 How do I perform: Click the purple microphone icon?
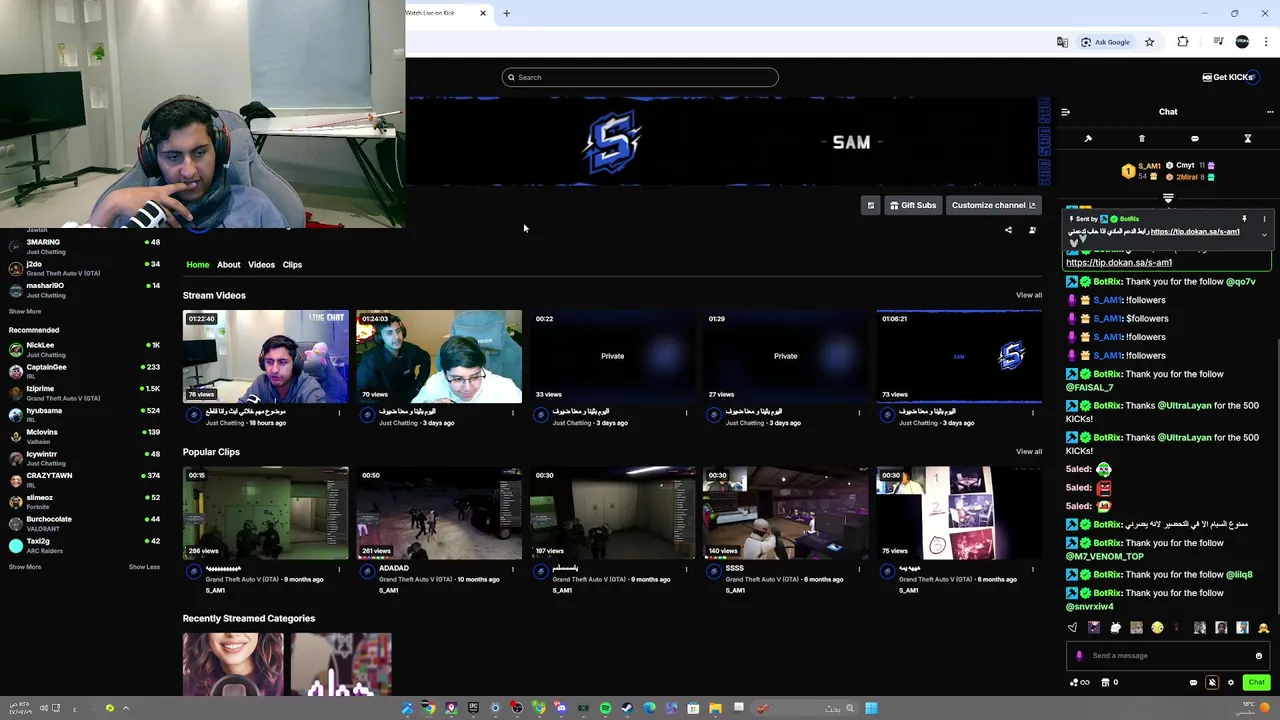pyautogui.click(x=1079, y=656)
